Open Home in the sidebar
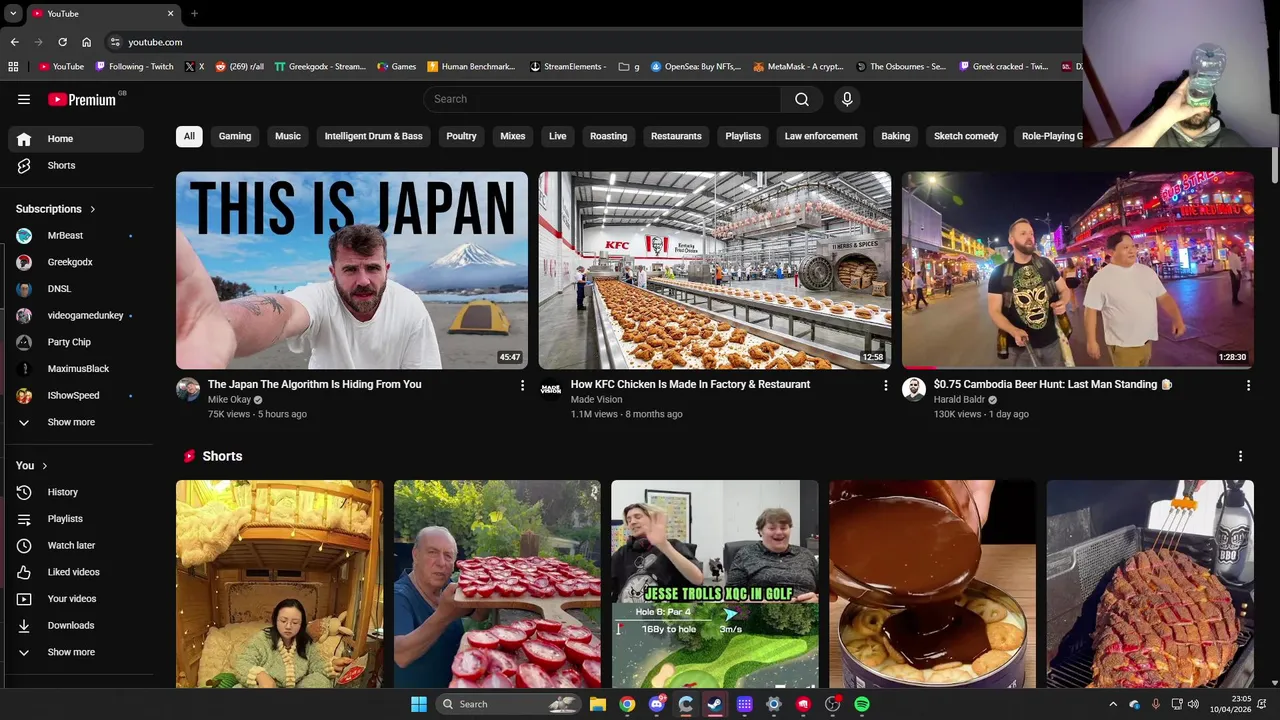The width and height of the screenshot is (1280, 720). coord(76,139)
